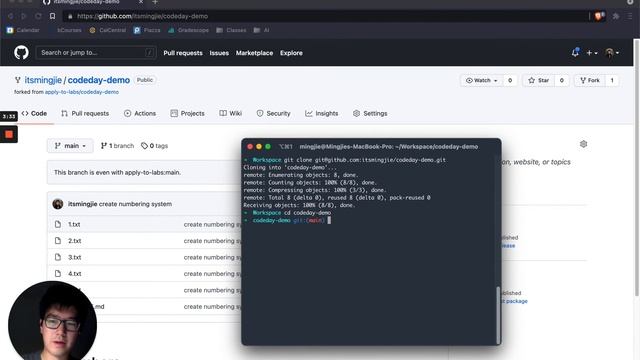Reload the page in the browser
Viewport: 640px width, 360px height.
point(38,16)
